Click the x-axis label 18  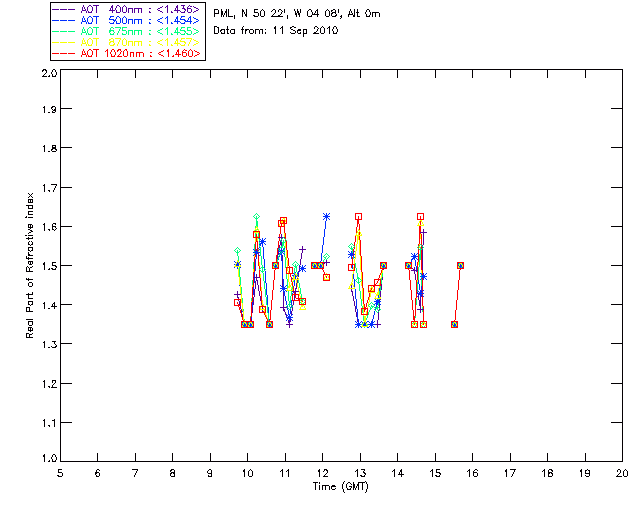pos(548,473)
